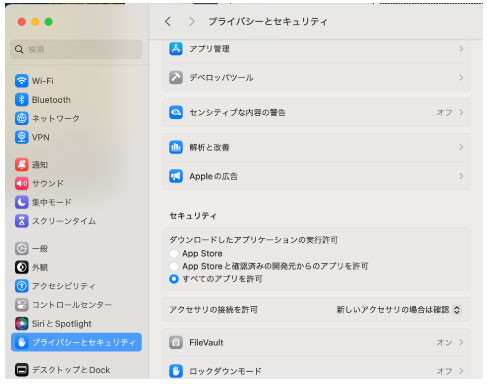Expand アプリ管理 row chevron
487x384 pixels.
[x=461, y=49]
